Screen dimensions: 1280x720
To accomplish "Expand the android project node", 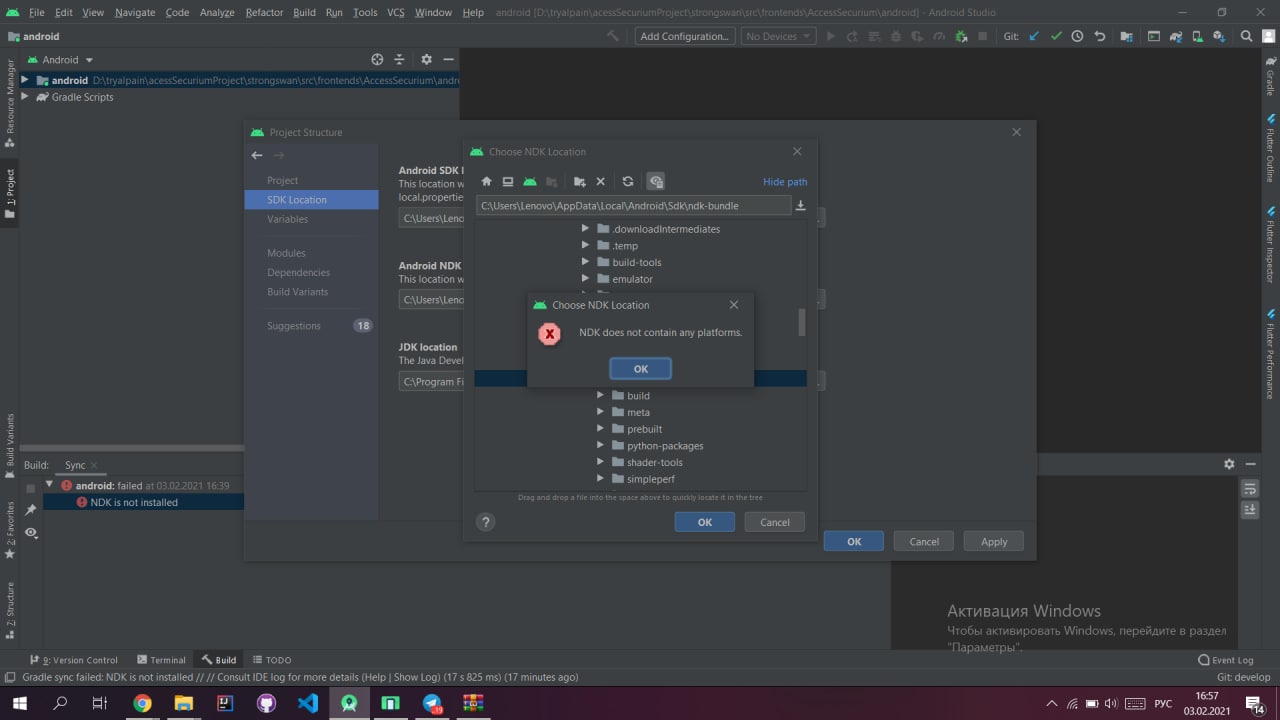I will (x=25, y=80).
